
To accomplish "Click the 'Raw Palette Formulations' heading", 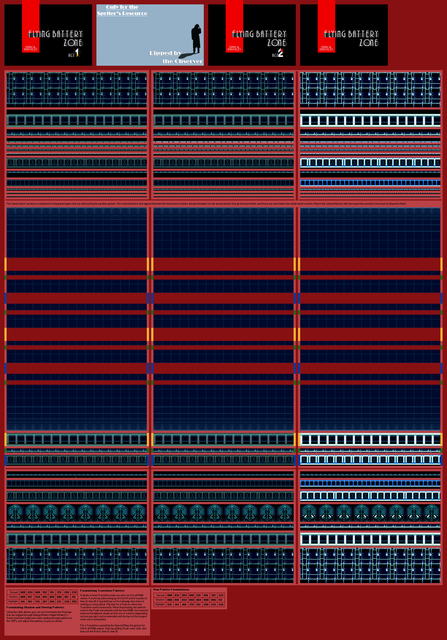I will pos(171,589).
